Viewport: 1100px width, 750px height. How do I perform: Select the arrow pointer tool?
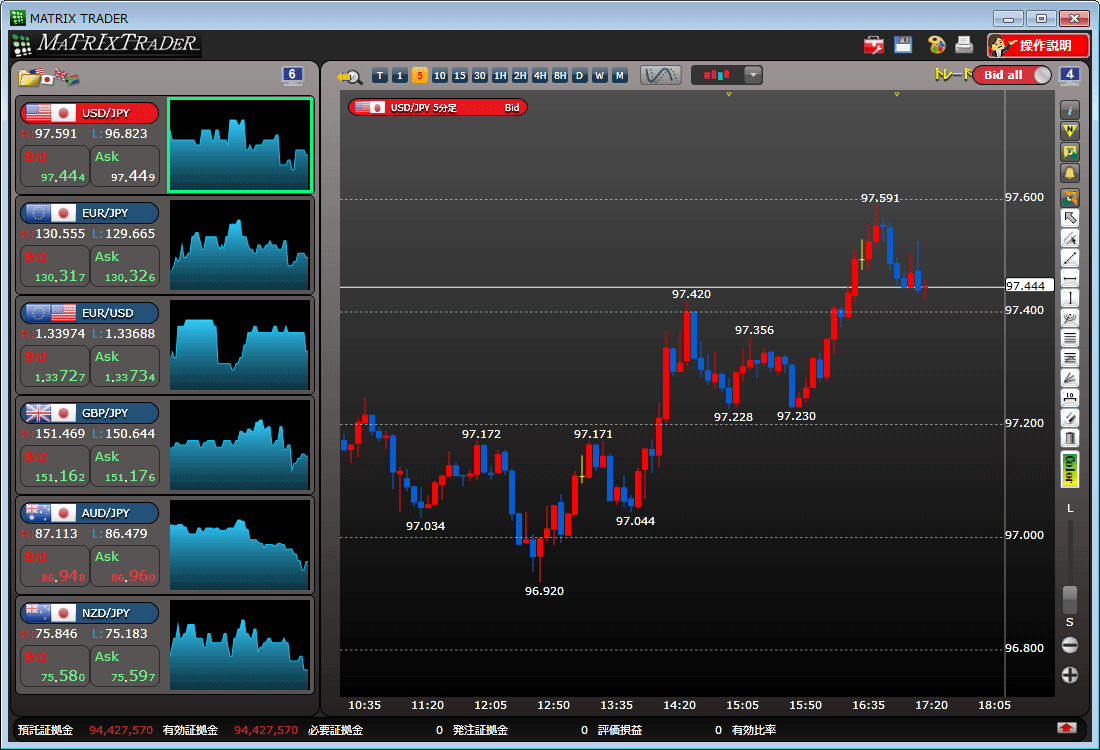point(1069,218)
